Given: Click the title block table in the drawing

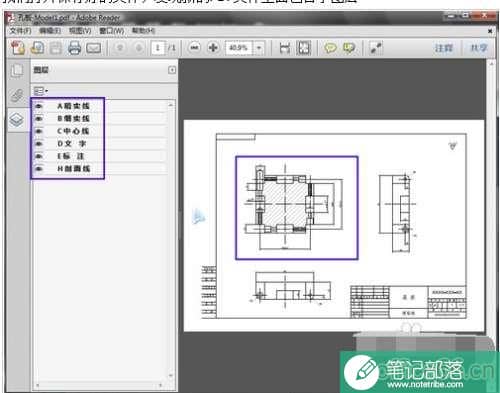Looking at the screenshot, I should coord(408,302).
